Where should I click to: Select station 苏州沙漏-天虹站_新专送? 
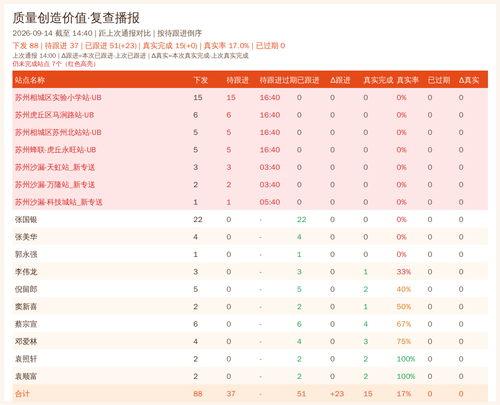click(55, 167)
